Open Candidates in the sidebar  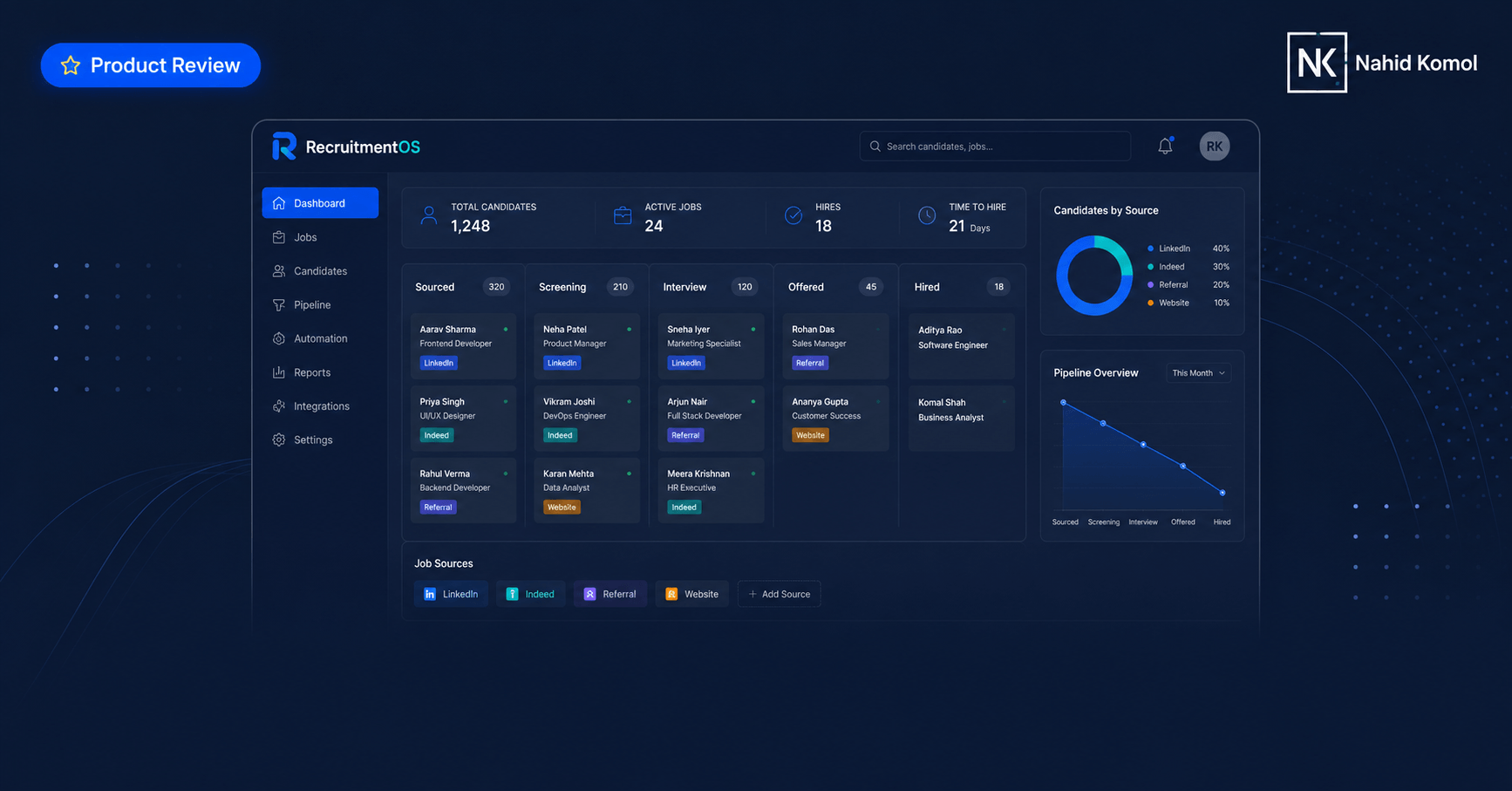pyautogui.click(x=320, y=271)
